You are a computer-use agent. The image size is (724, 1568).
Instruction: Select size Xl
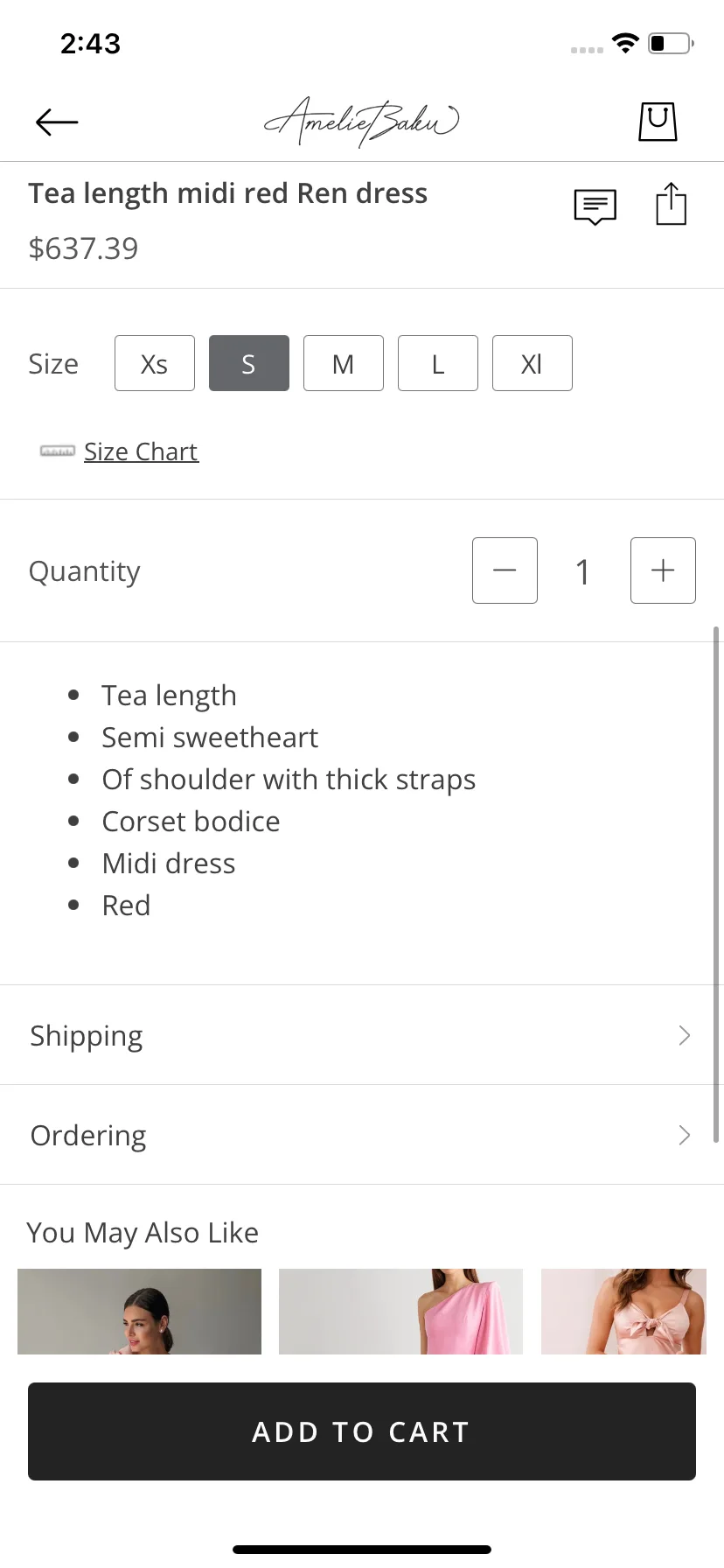click(x=533, y=363)
